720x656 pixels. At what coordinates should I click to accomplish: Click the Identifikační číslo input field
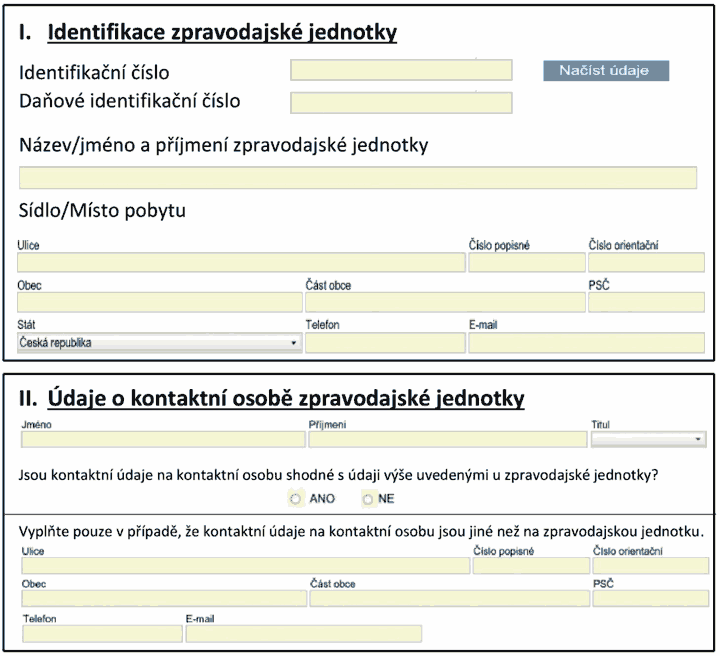pos(401,70)
